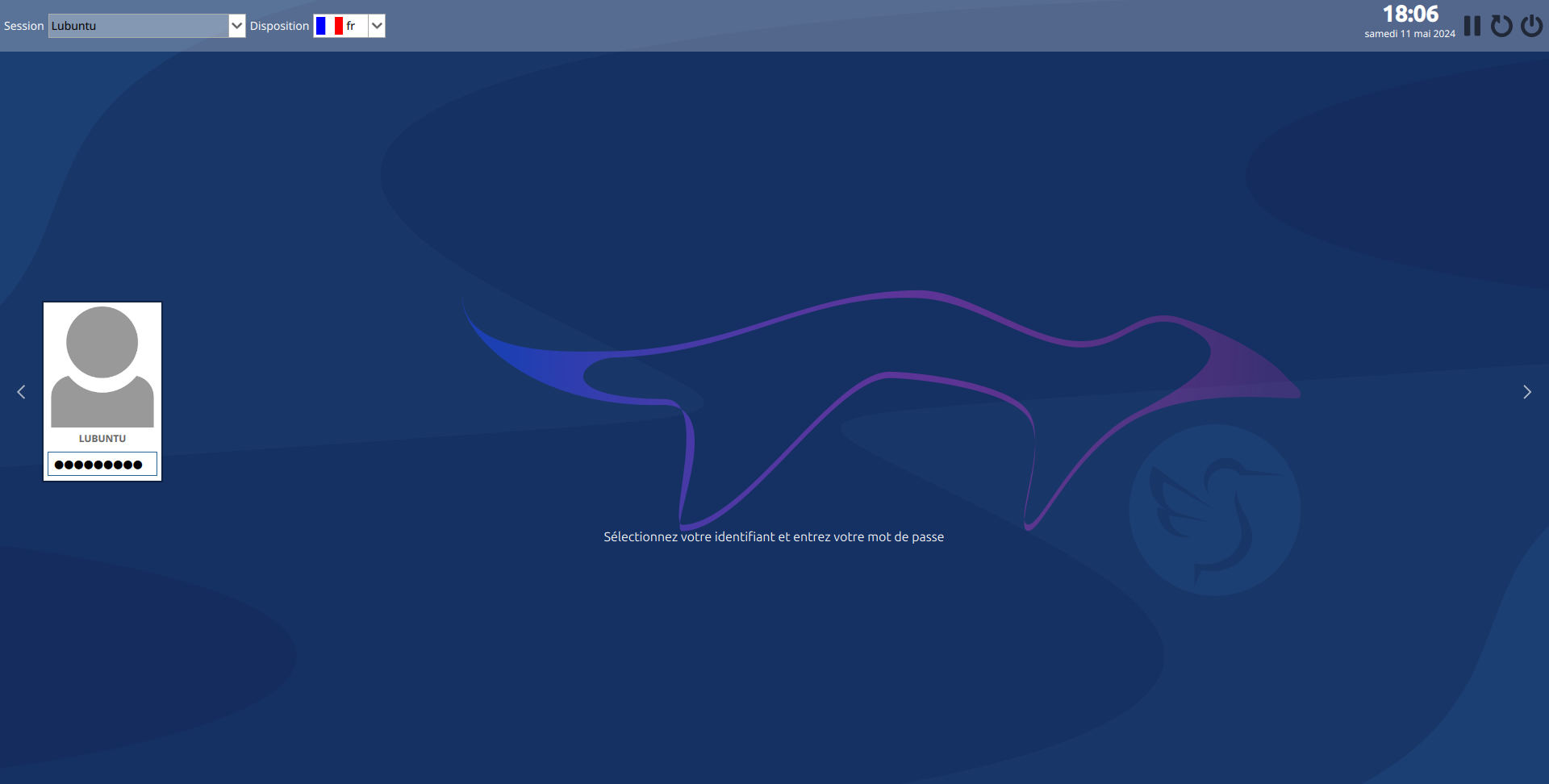Expand the keyboard Disposition dropdown arrow

click(377, 26)
